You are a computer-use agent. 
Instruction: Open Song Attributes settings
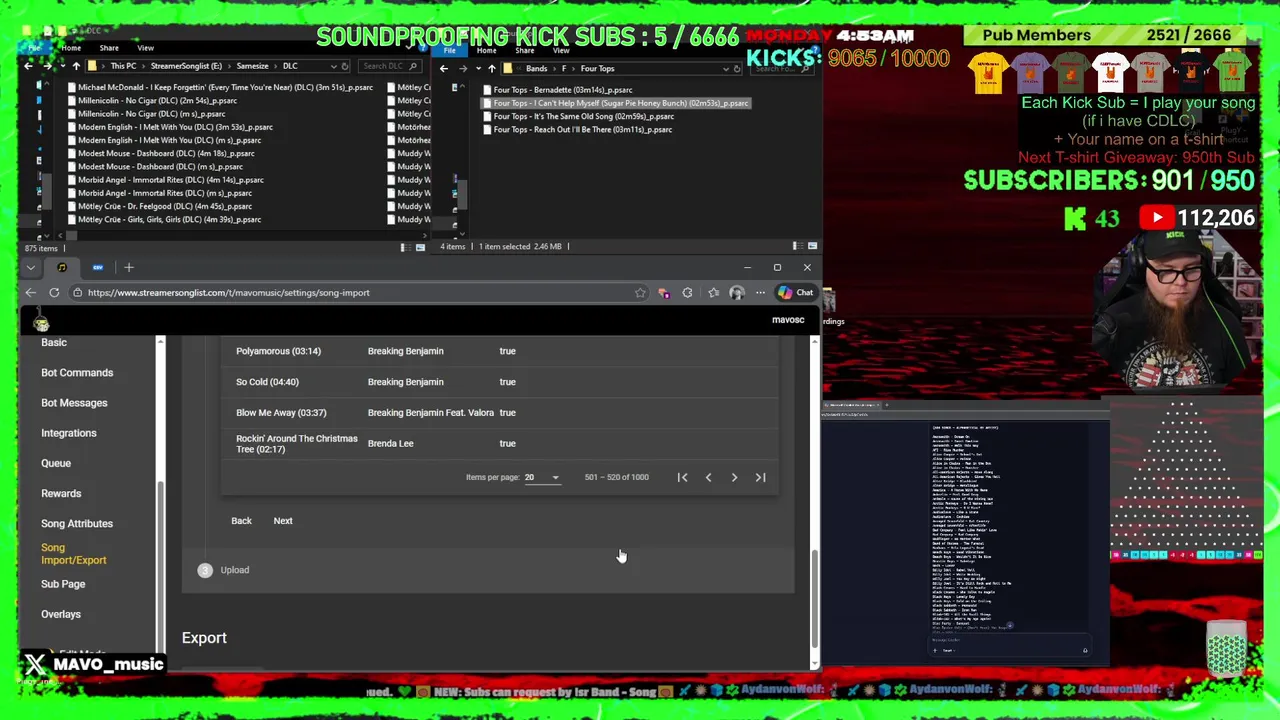click(x=77, y=523)
